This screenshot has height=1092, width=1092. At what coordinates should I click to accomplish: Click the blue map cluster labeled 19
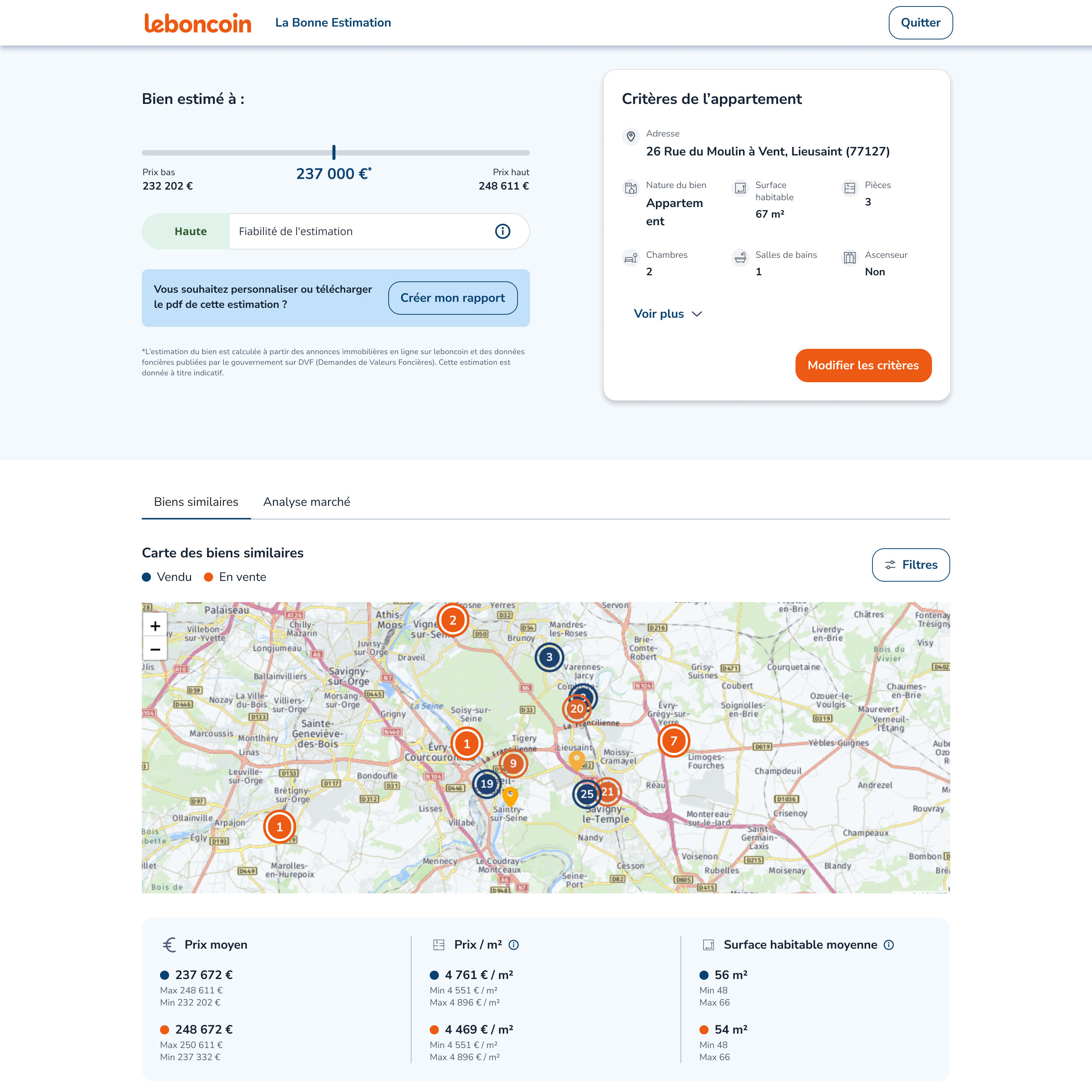[x=486, y=784]
